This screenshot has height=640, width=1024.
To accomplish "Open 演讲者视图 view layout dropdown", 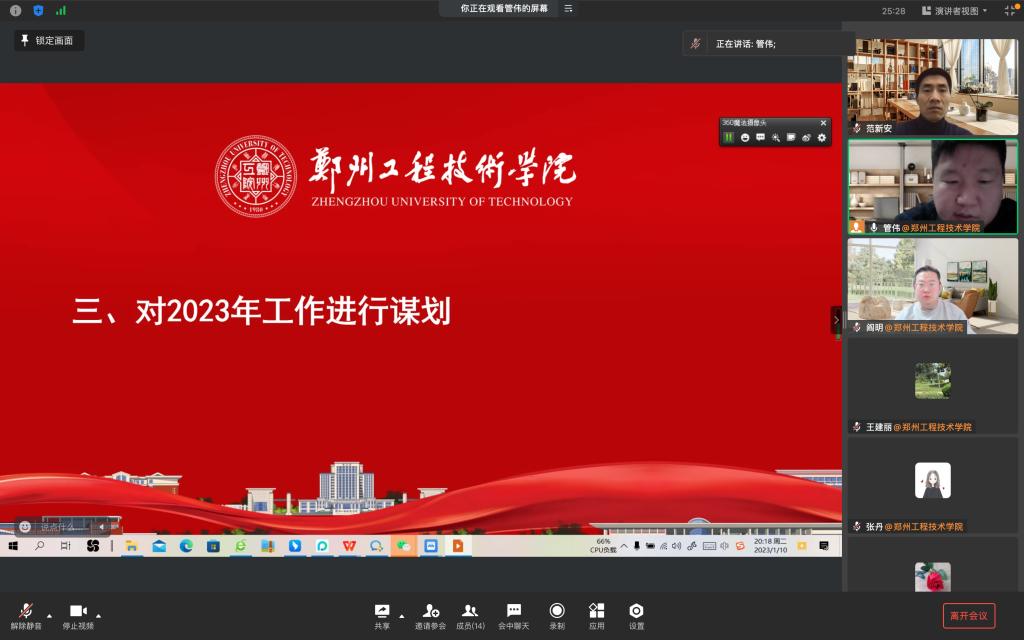I will point(954,10).
